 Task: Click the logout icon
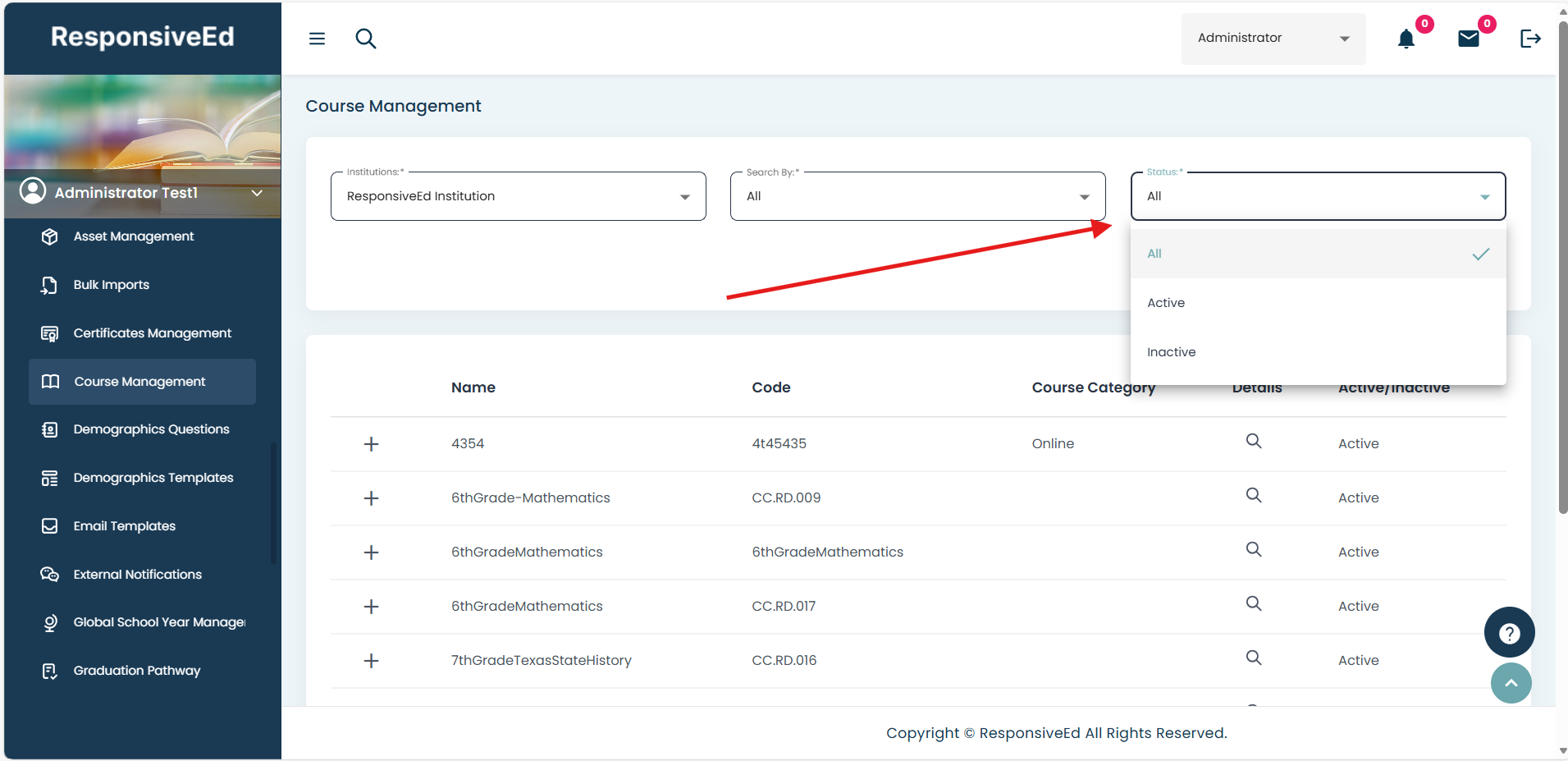pyautogui.click(x=1530, y=39)
